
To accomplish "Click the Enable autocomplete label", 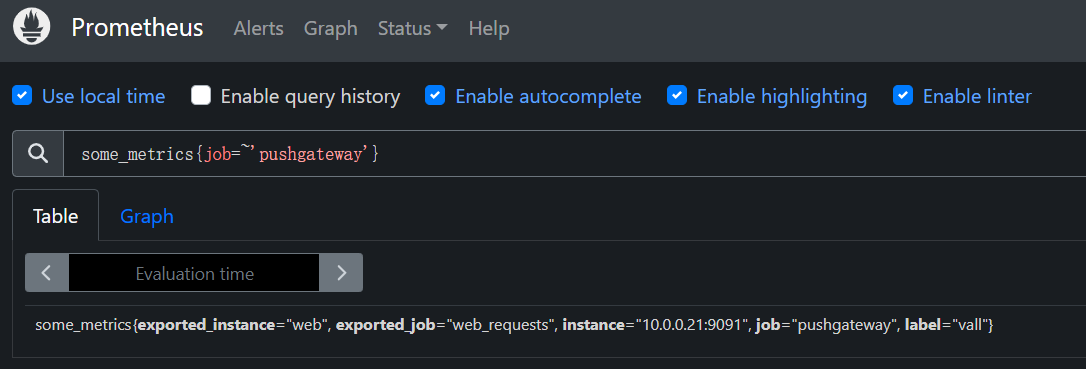I will pyautogui.click(x=549, y=96).
